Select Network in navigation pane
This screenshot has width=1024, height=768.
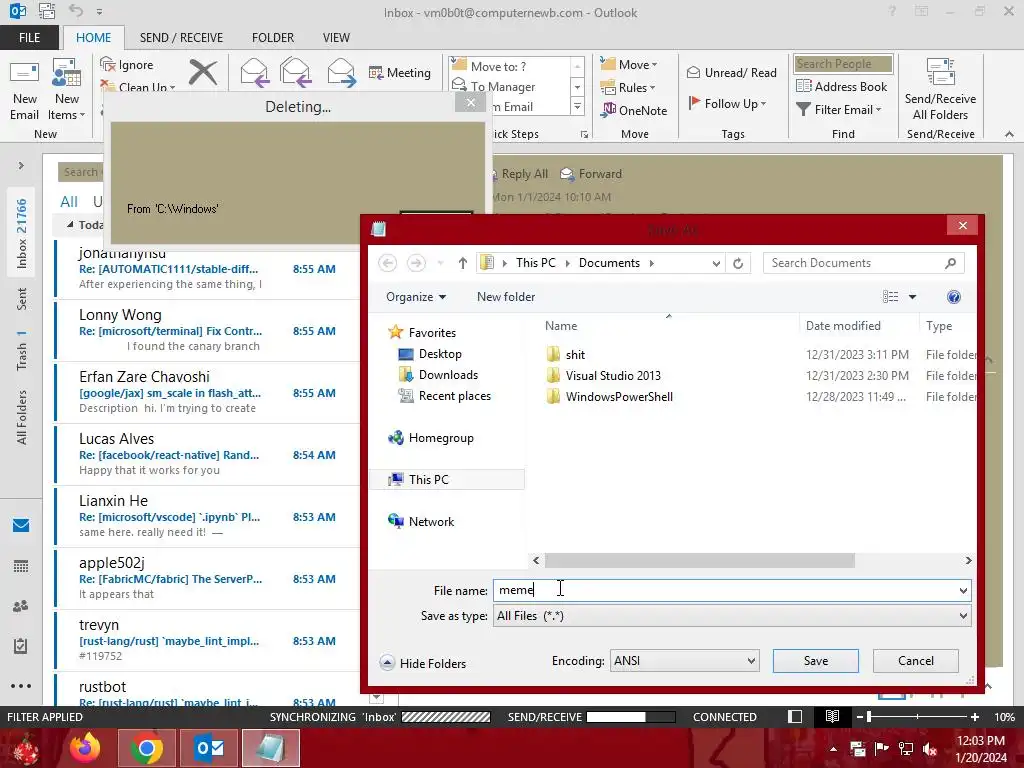pos(421,521)
